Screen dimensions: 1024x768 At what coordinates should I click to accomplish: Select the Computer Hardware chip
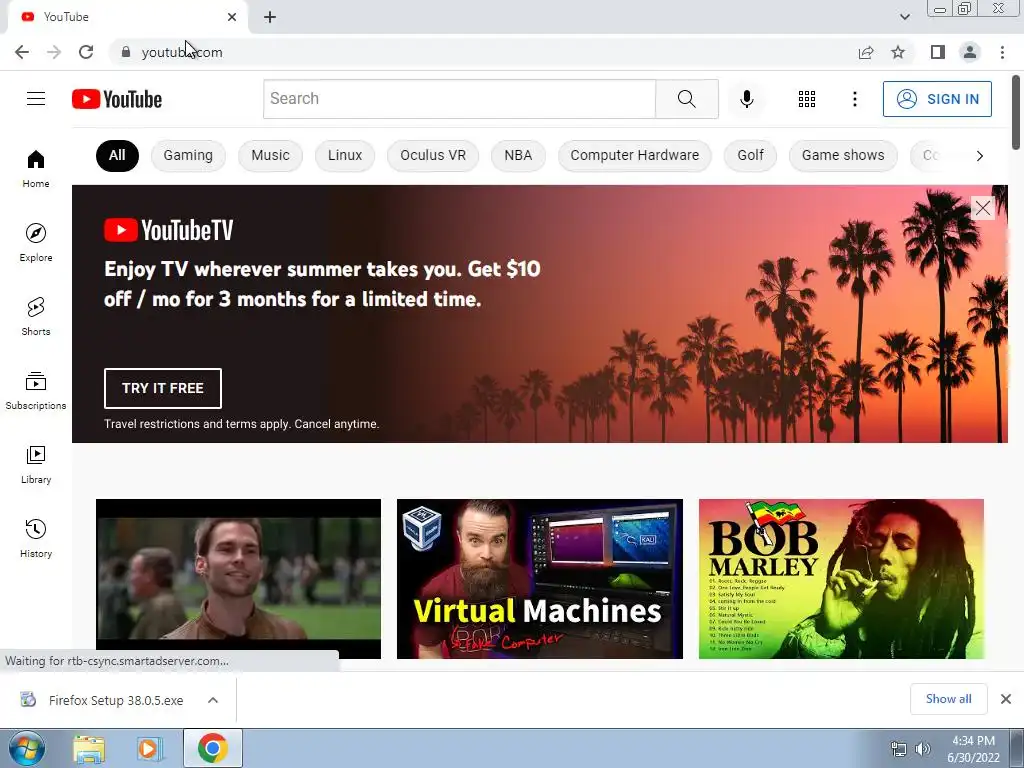[635, 155]
